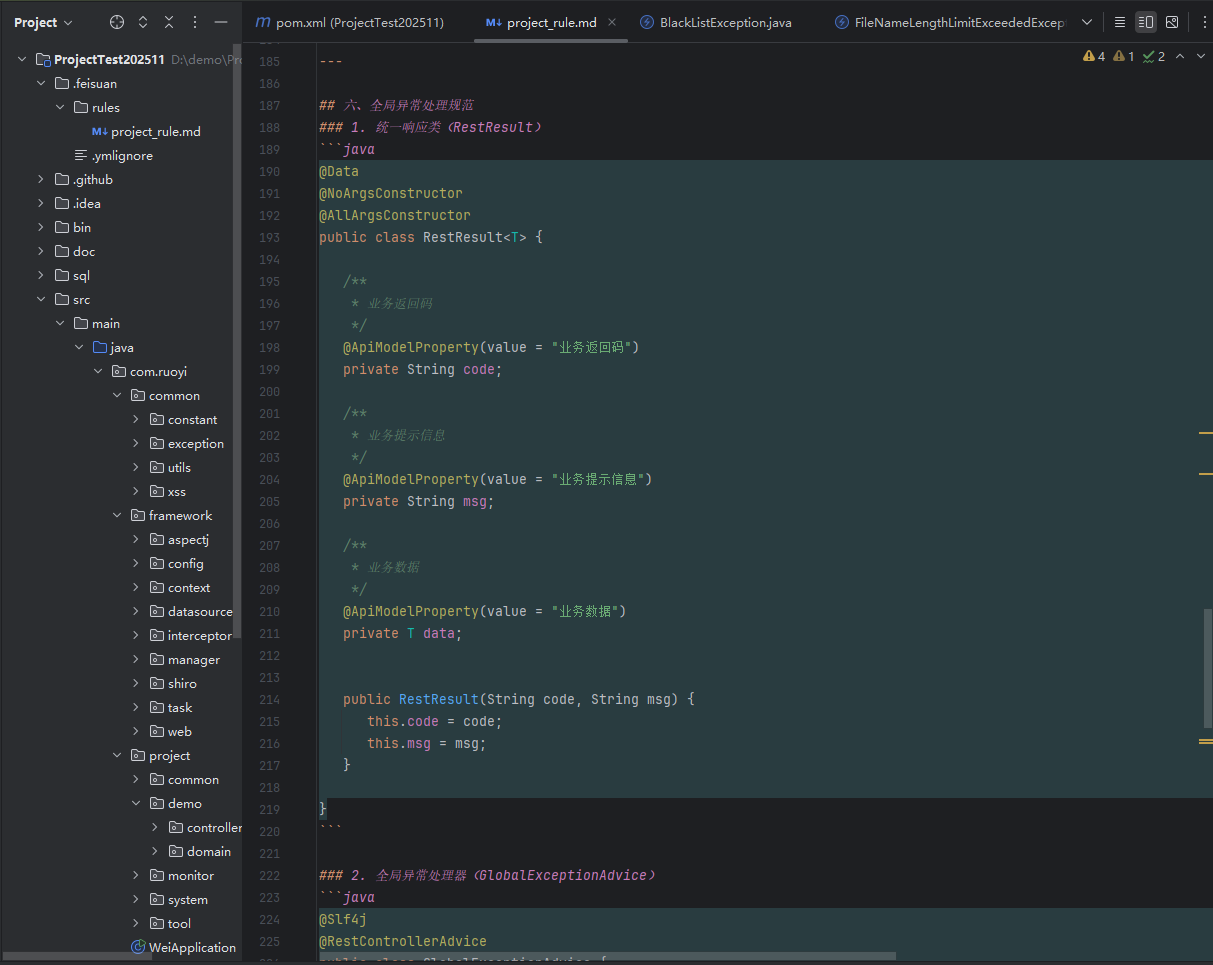Click the WeiApplication class icon
Screen dimensions: 1213x965
pos(139,947)
